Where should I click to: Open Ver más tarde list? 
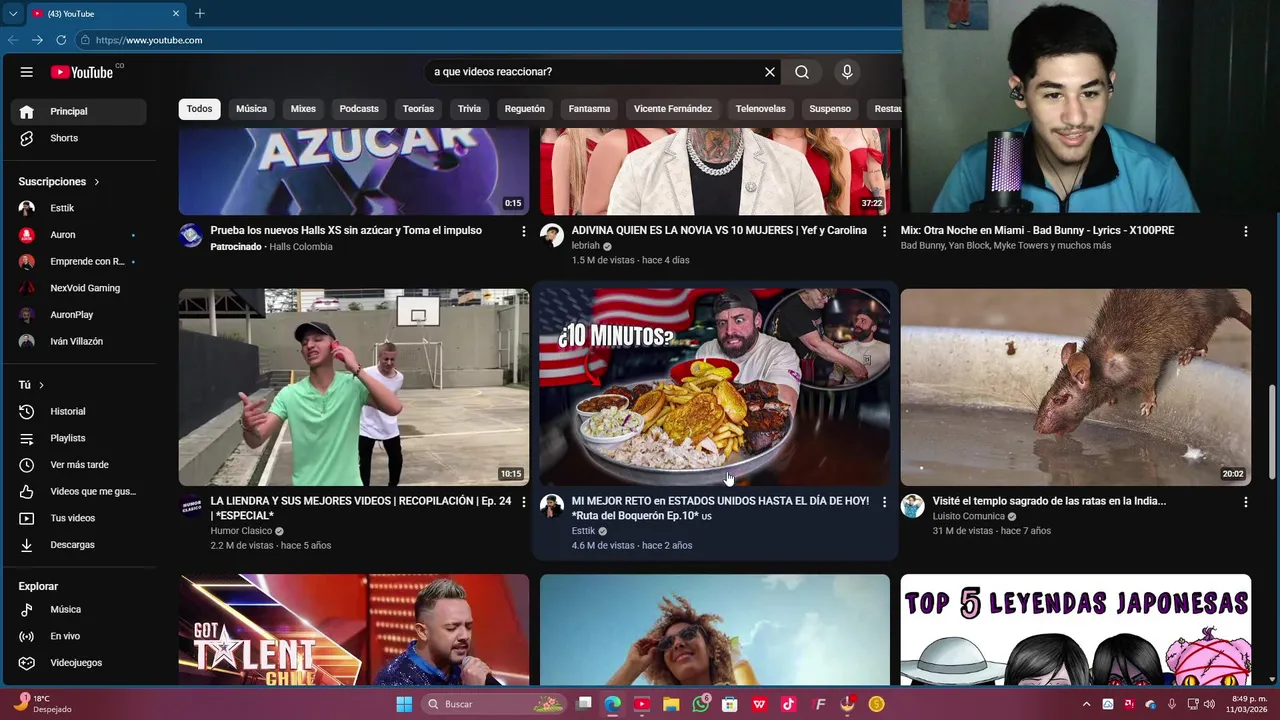point(78,465)
